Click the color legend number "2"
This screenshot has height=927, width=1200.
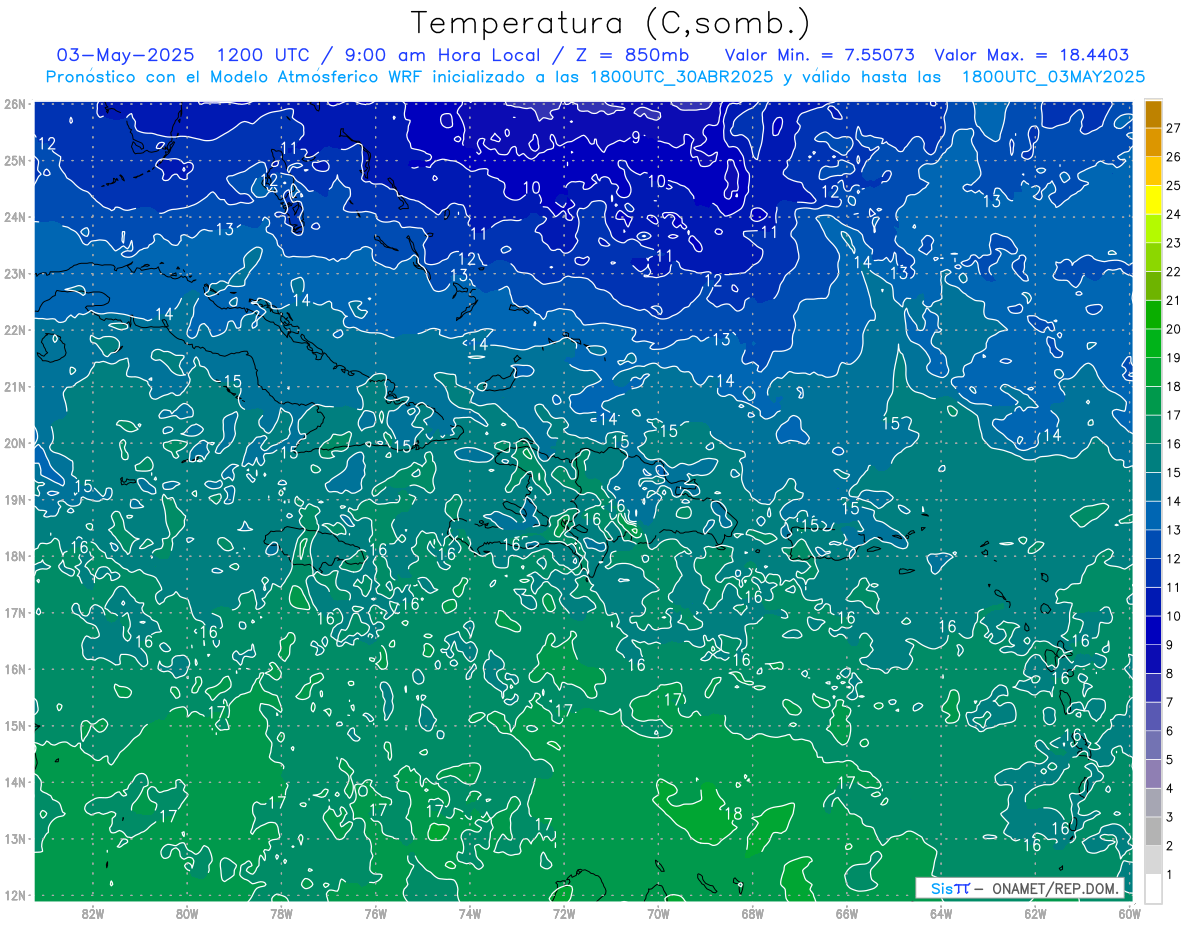[x=1170, y=846]
